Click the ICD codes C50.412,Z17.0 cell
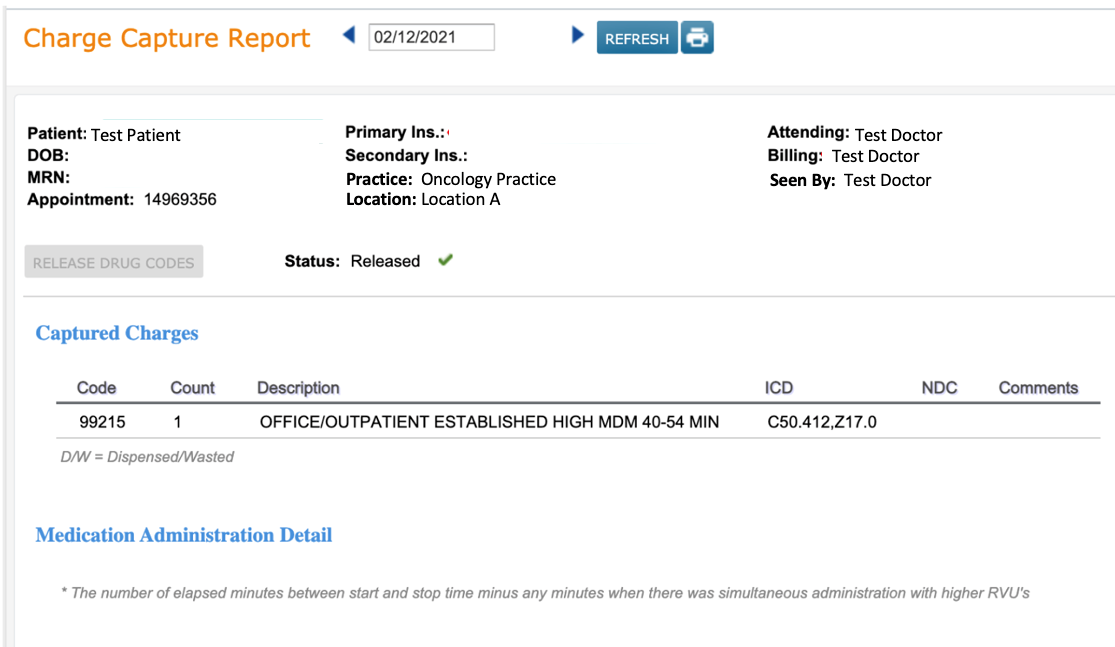1115x647 pixels. [x=821, y=422]
